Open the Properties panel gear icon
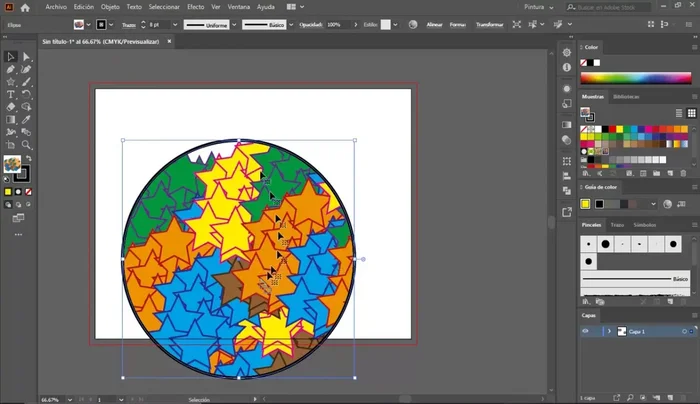The height and width of the screenshot is (404, 700). [x=566, y=50]
